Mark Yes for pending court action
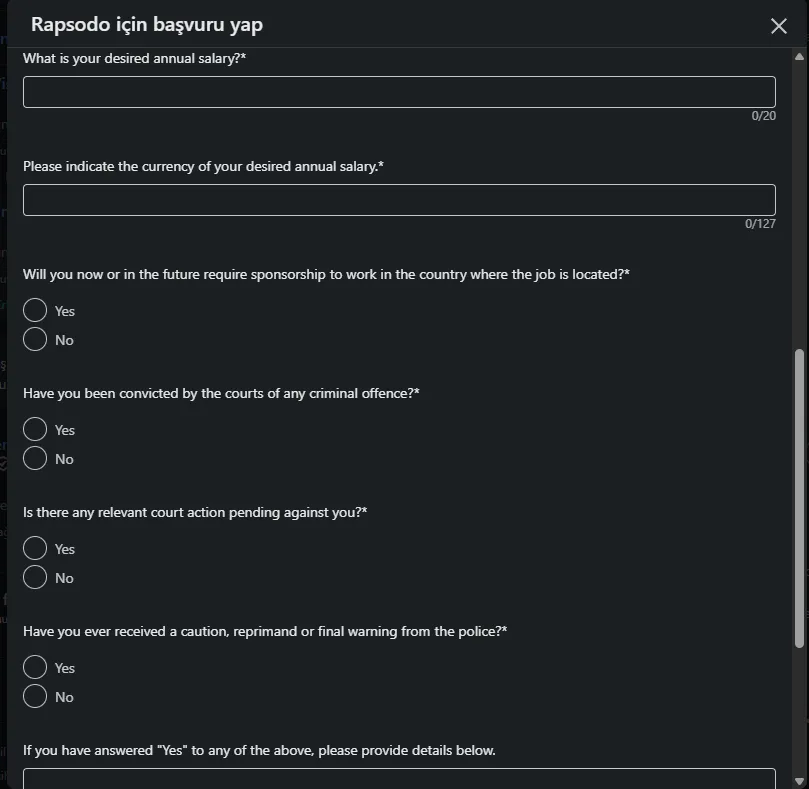This screenshot has height=789, width=809. click(x=35, y=548)
